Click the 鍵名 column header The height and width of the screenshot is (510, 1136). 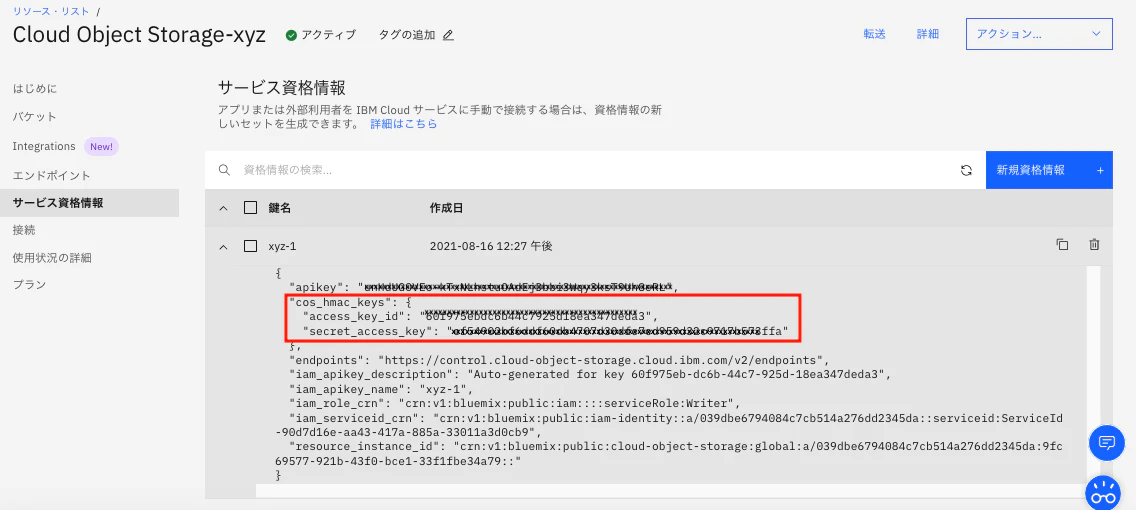click(279, 208)
